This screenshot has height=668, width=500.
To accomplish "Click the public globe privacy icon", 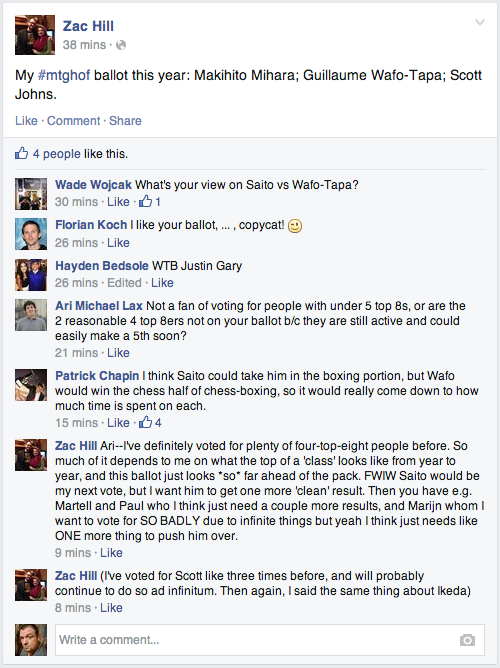I will [x=121, y=45].
